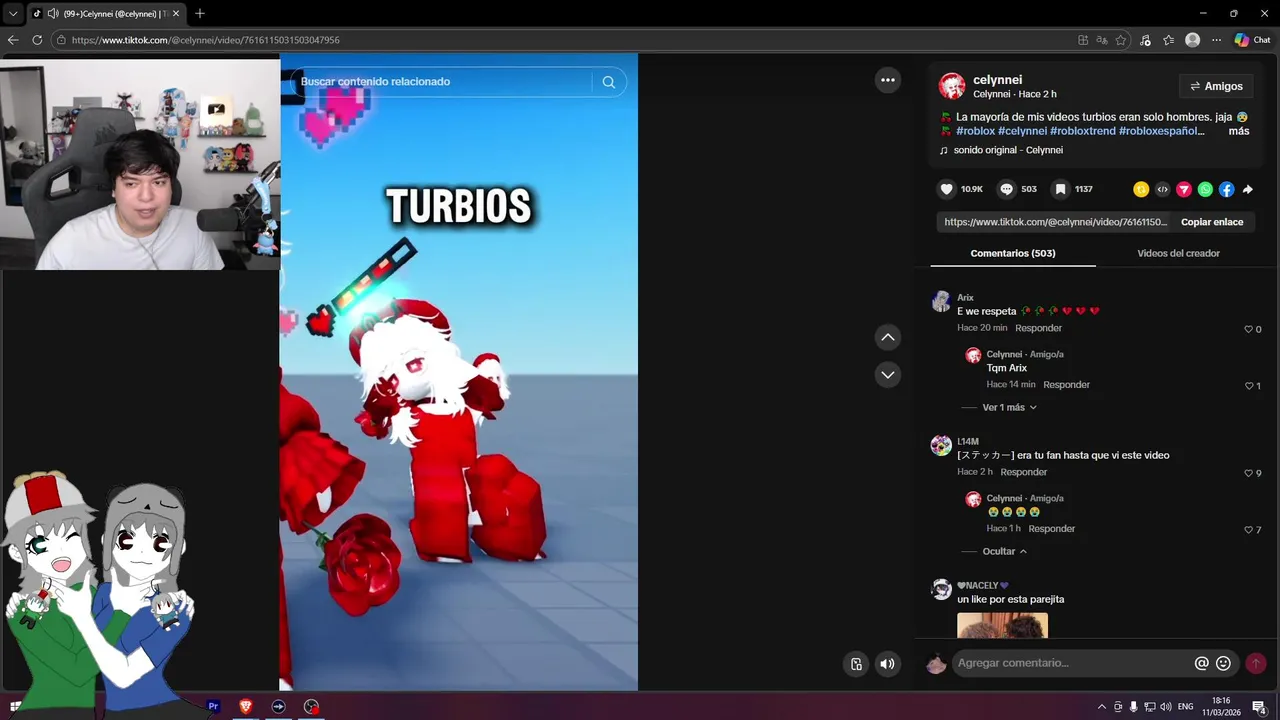Open translate icon in address bar
The image size is (1280, 720).
click(1102, 40)
